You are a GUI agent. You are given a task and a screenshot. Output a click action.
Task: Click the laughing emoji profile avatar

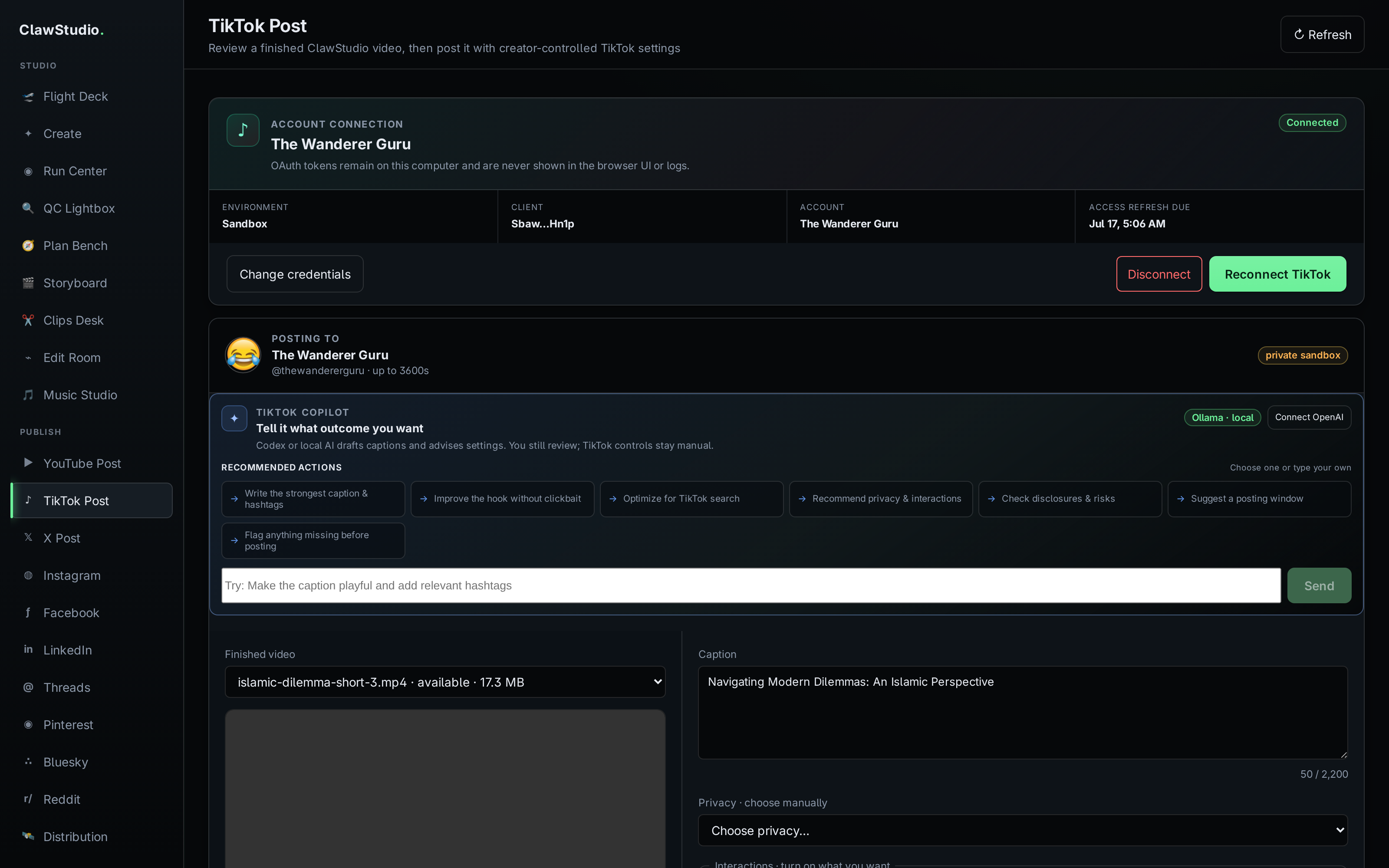(x=244, y=355)
